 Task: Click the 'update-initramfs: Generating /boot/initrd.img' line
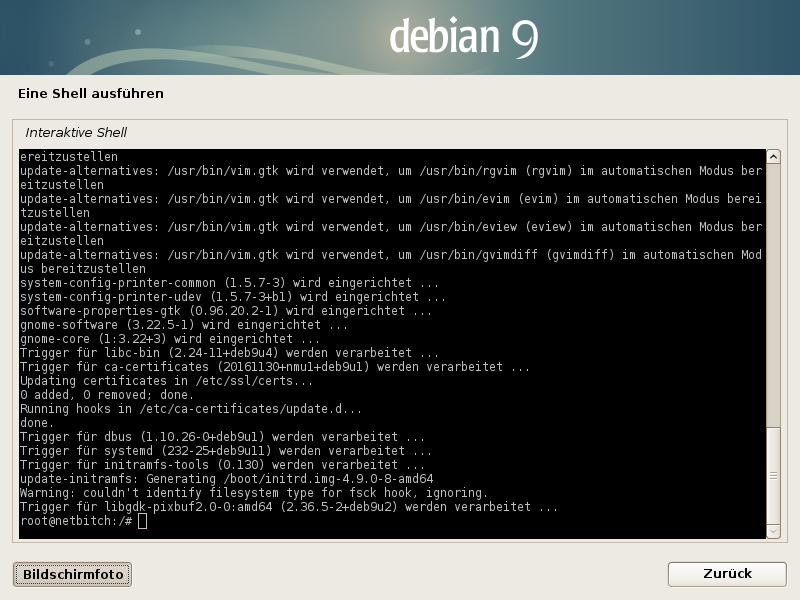tap(226, 479)
